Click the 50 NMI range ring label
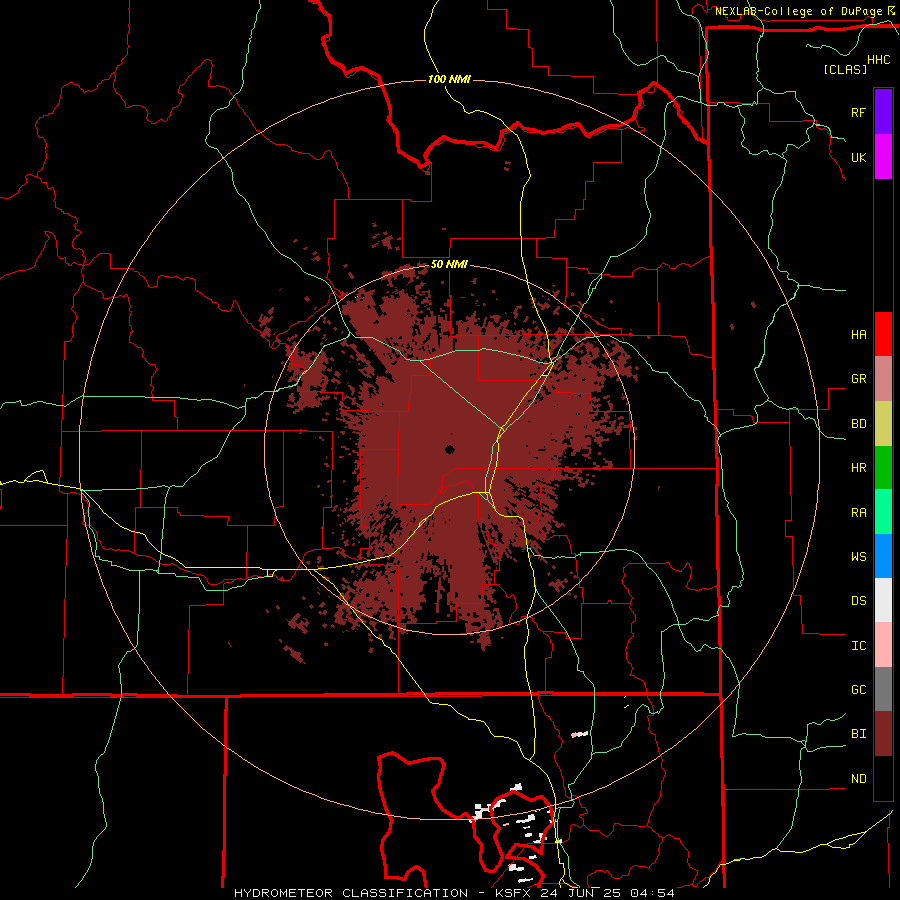Screen dimensions: 900x900 [449, 265]
